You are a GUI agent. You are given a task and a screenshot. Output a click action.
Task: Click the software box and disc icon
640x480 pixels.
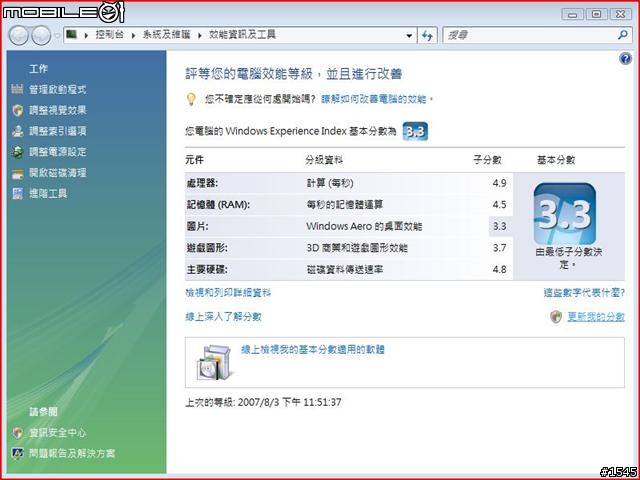pos(214,362)
